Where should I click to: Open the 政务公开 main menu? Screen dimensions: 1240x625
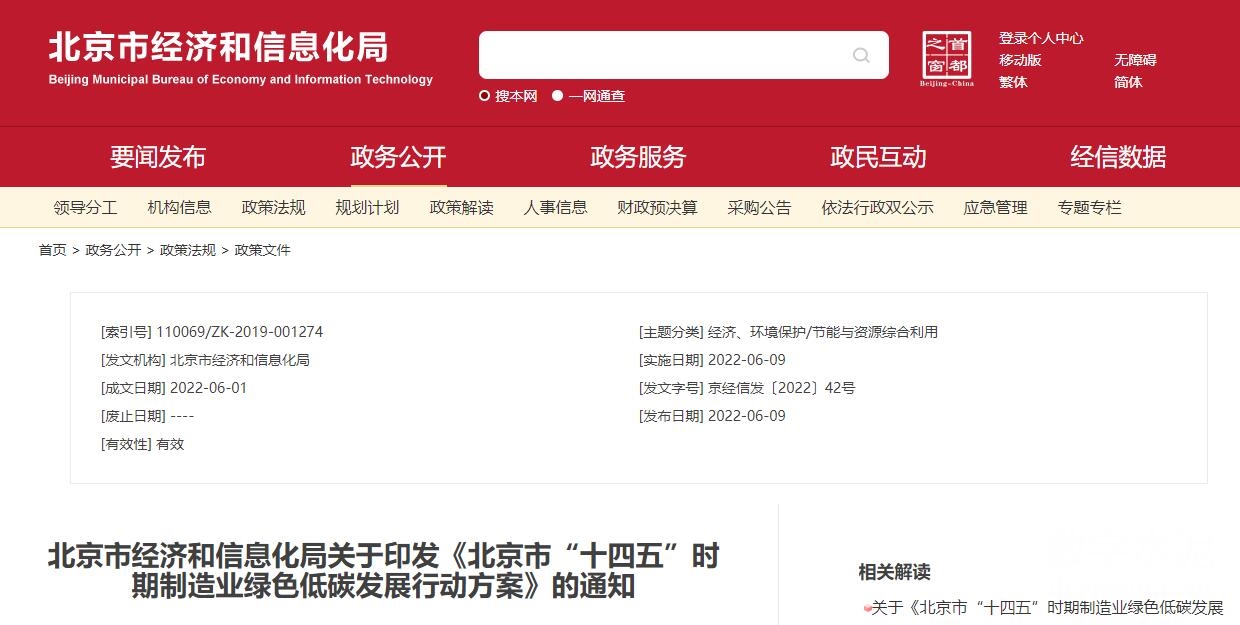coord(398,157)
